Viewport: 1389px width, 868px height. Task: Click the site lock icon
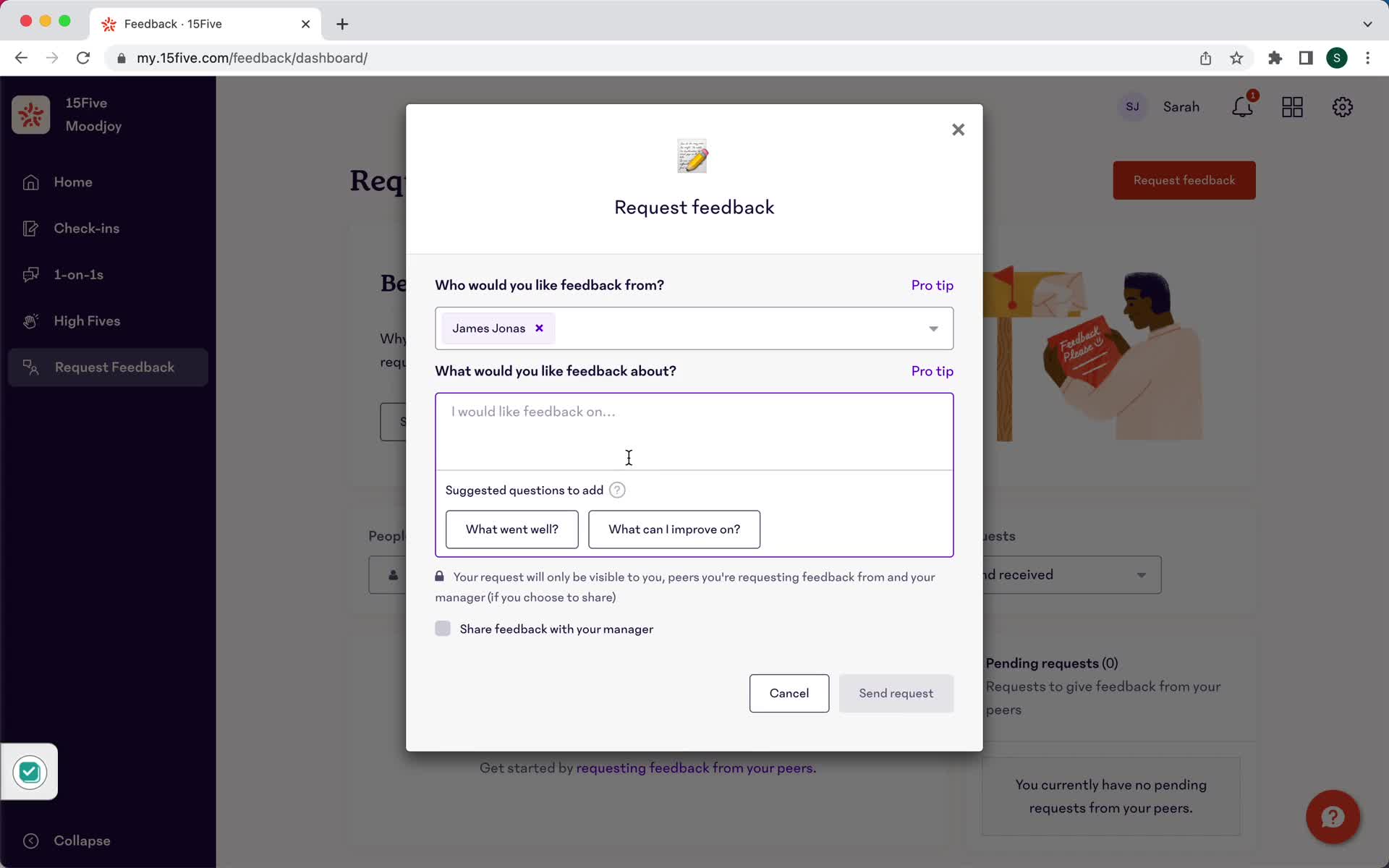click(122, 58)
